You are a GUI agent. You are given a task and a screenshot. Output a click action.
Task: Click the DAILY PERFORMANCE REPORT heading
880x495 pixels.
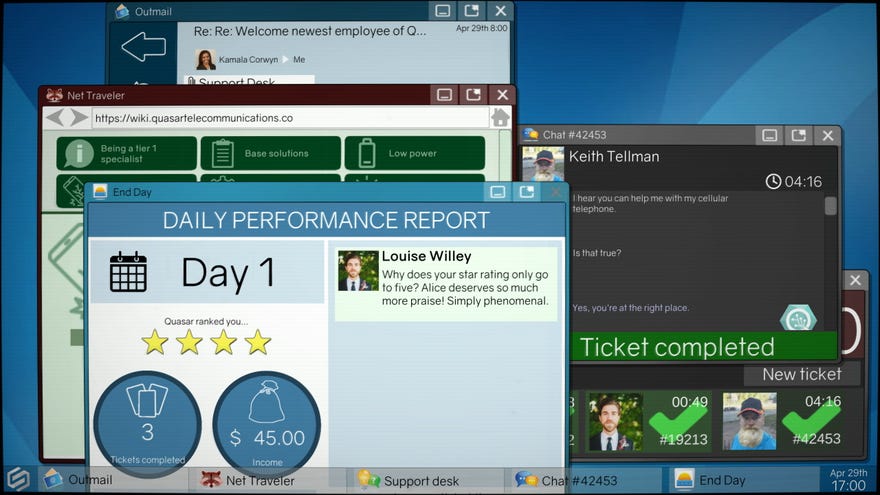327,220
